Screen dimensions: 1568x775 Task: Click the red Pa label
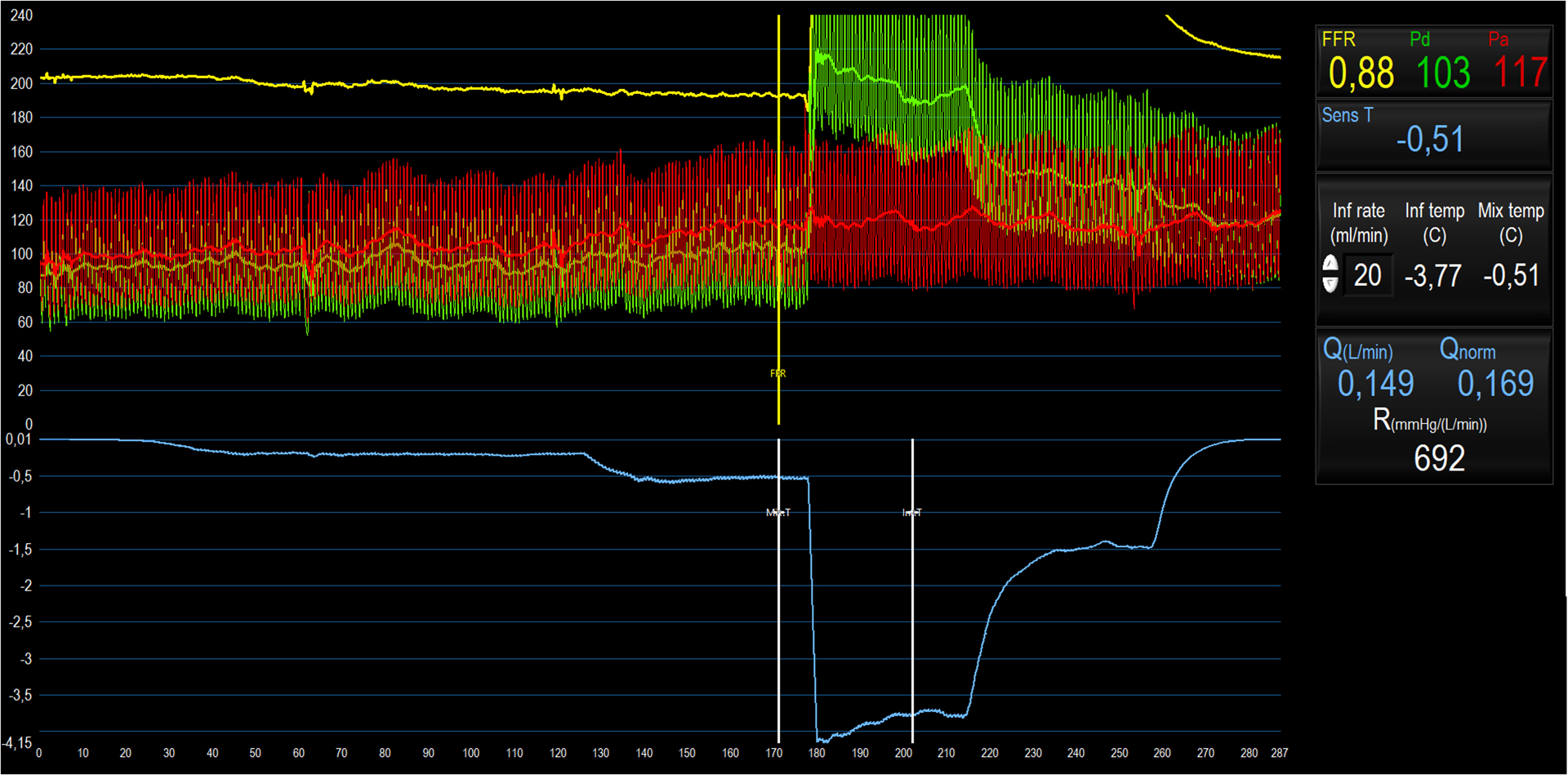(x=1498, y=39)
